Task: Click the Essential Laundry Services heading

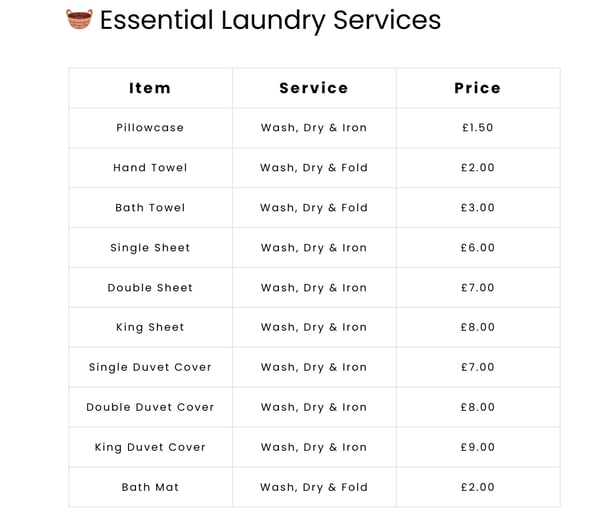Action: pos(270,20)
